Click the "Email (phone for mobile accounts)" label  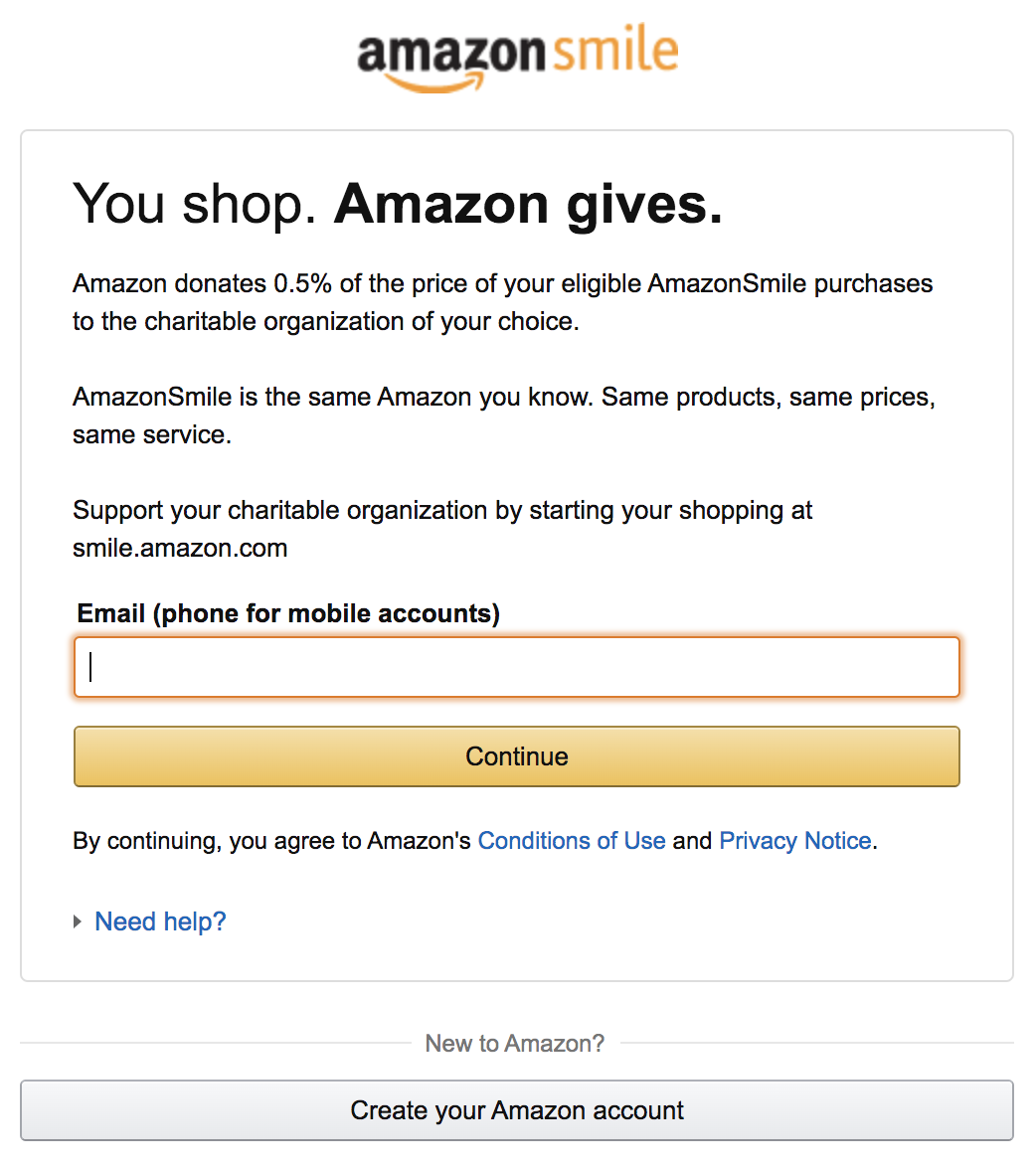click(x=288, y=613)
